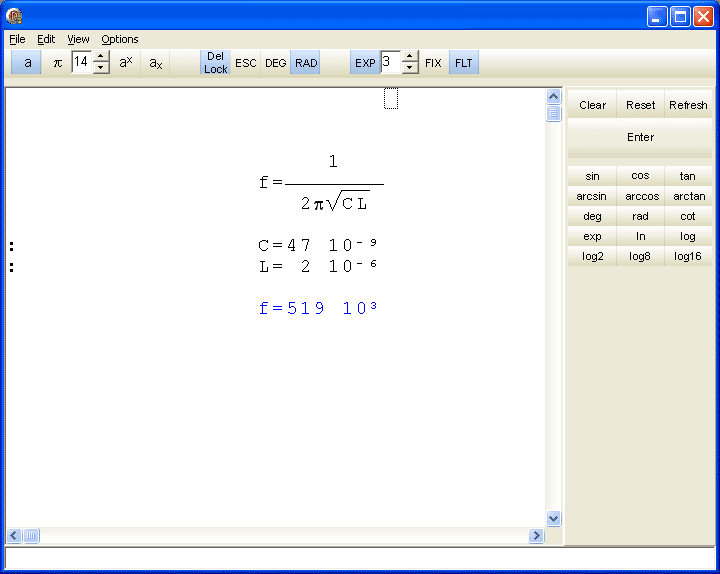Switch angle mode to RAD
720x574 pixels.
[306, 62]
